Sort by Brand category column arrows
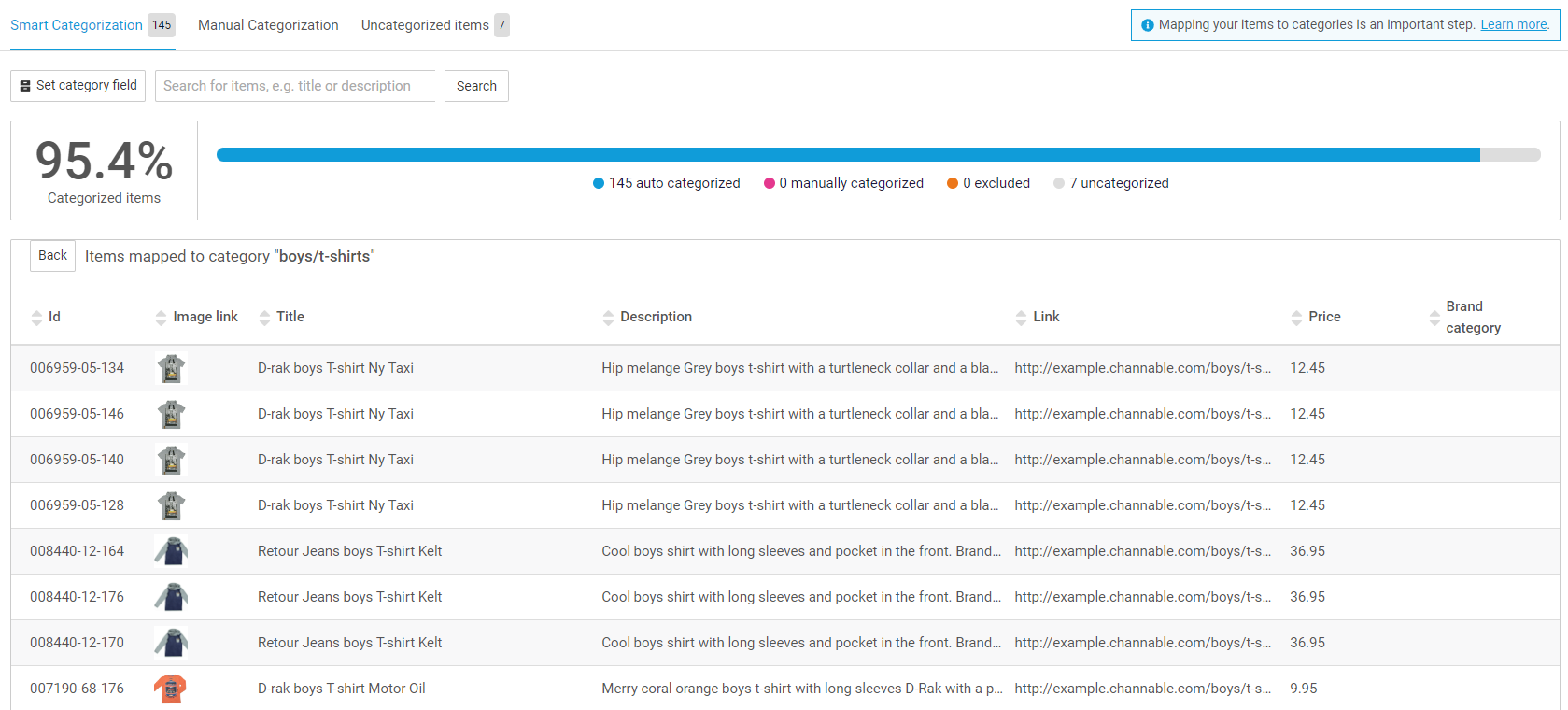The width and height of the screenshot is (1568, 710). point(1434,318)
